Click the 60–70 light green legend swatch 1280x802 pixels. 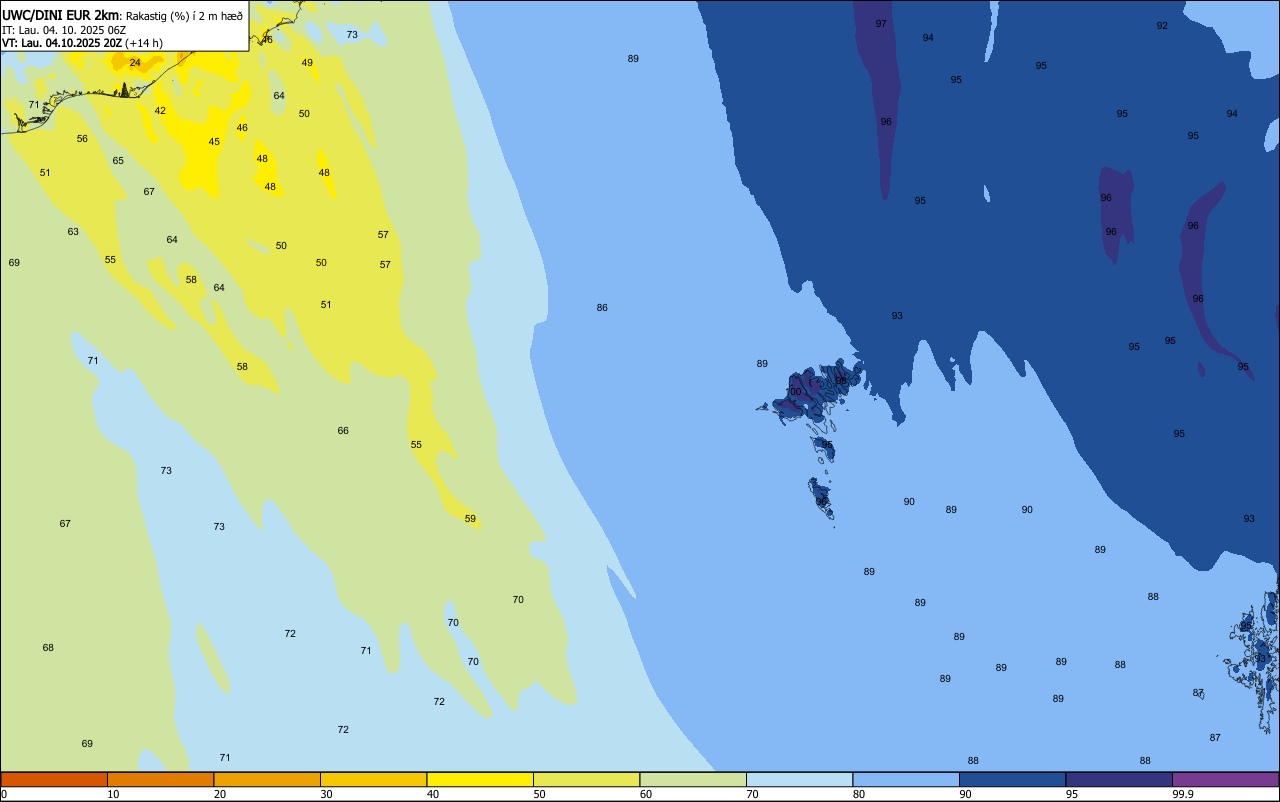(693, 779)
